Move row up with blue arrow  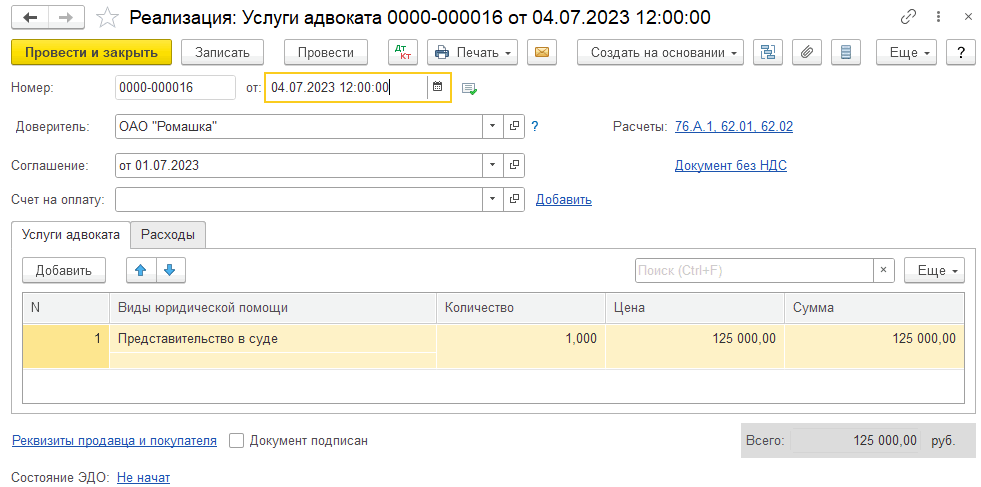[141, 270]
